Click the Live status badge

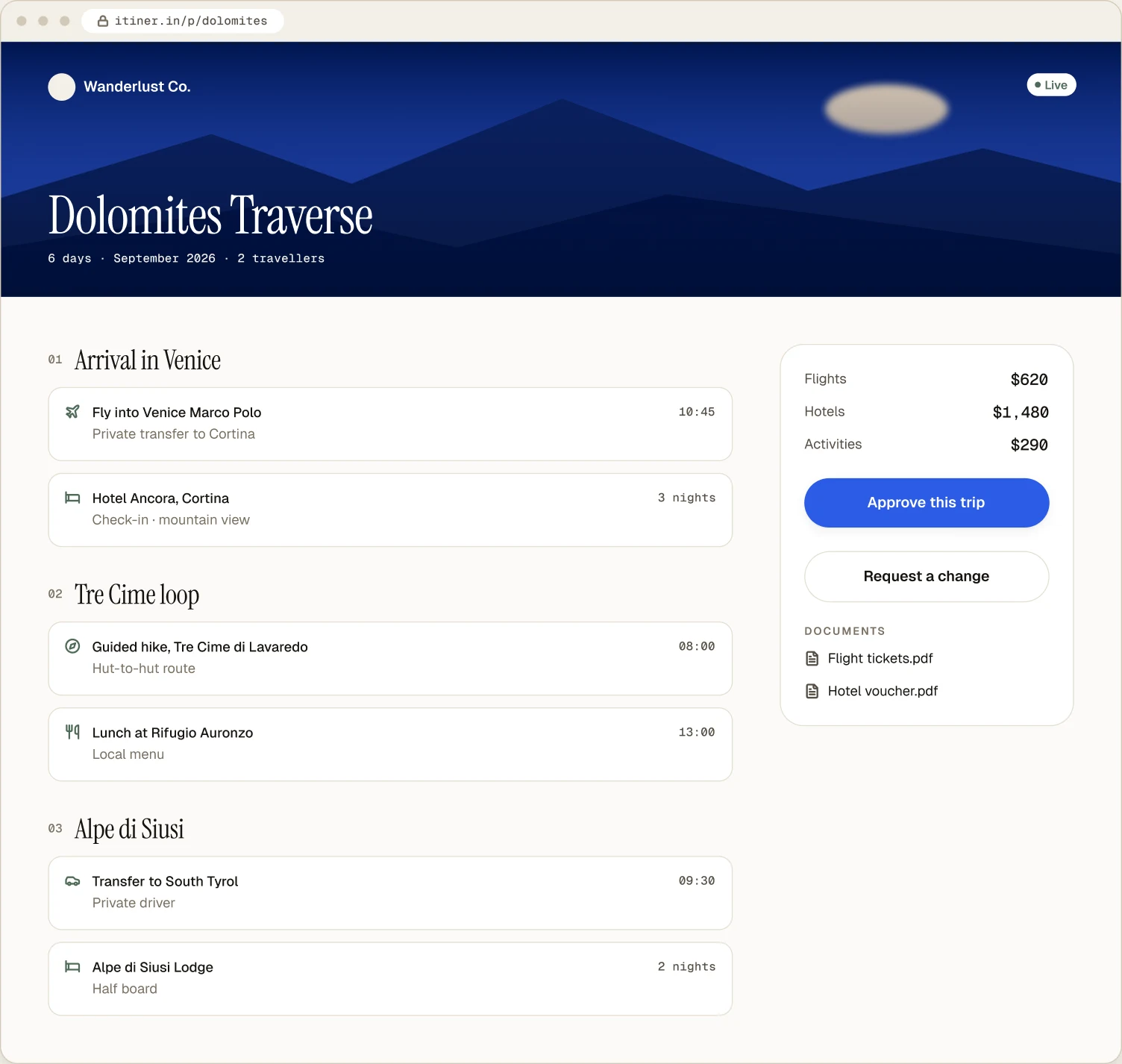[1051, 85]
